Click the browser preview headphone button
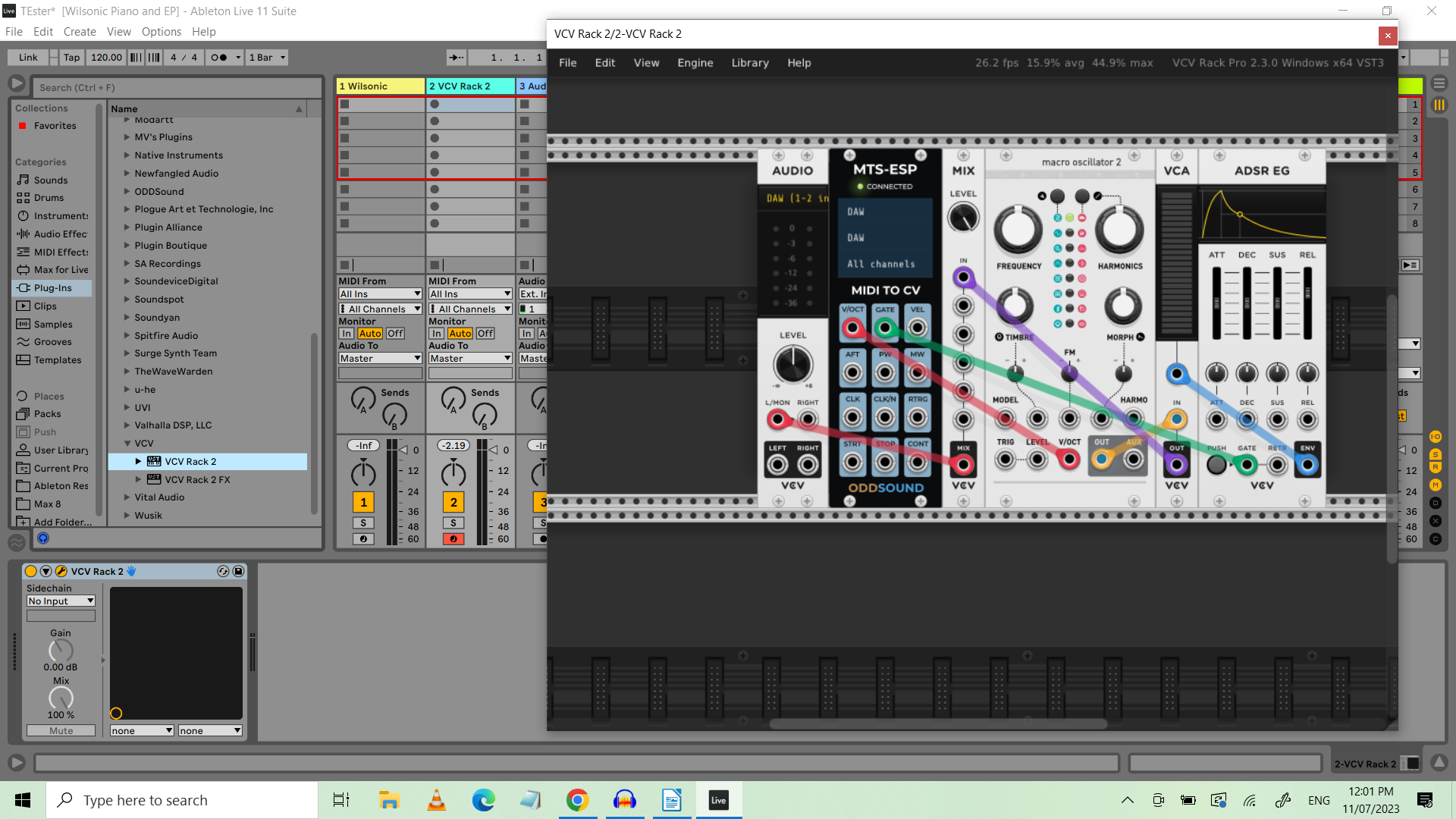 43,538
